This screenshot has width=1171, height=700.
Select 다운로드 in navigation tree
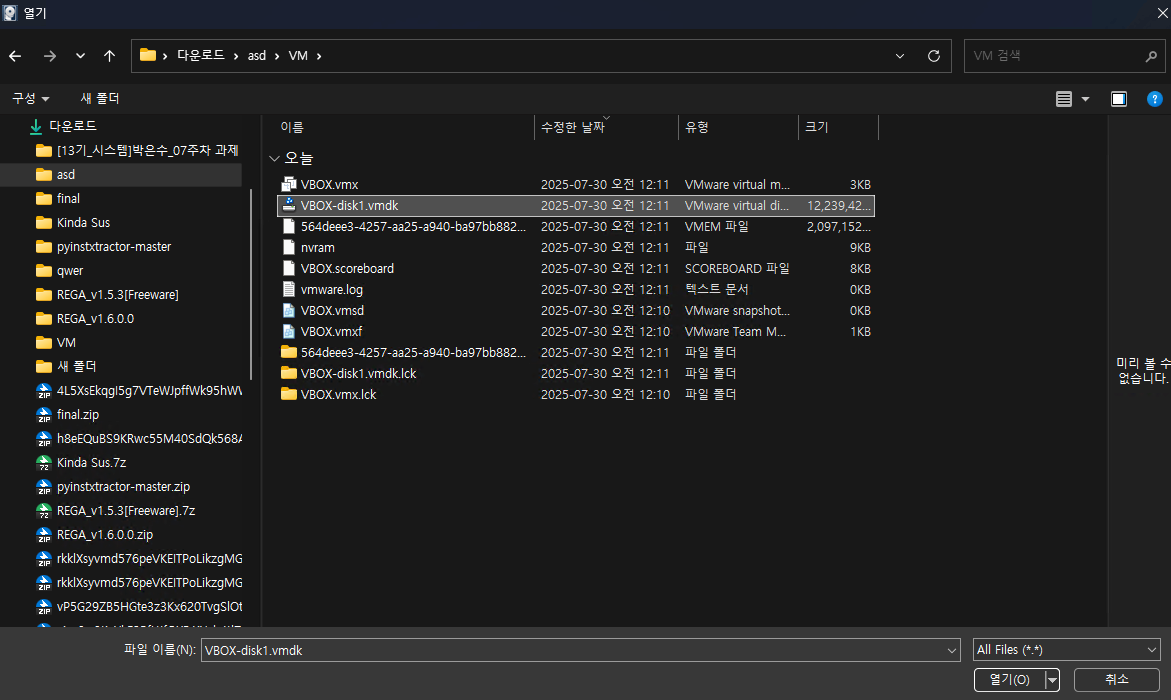(72, 126)
